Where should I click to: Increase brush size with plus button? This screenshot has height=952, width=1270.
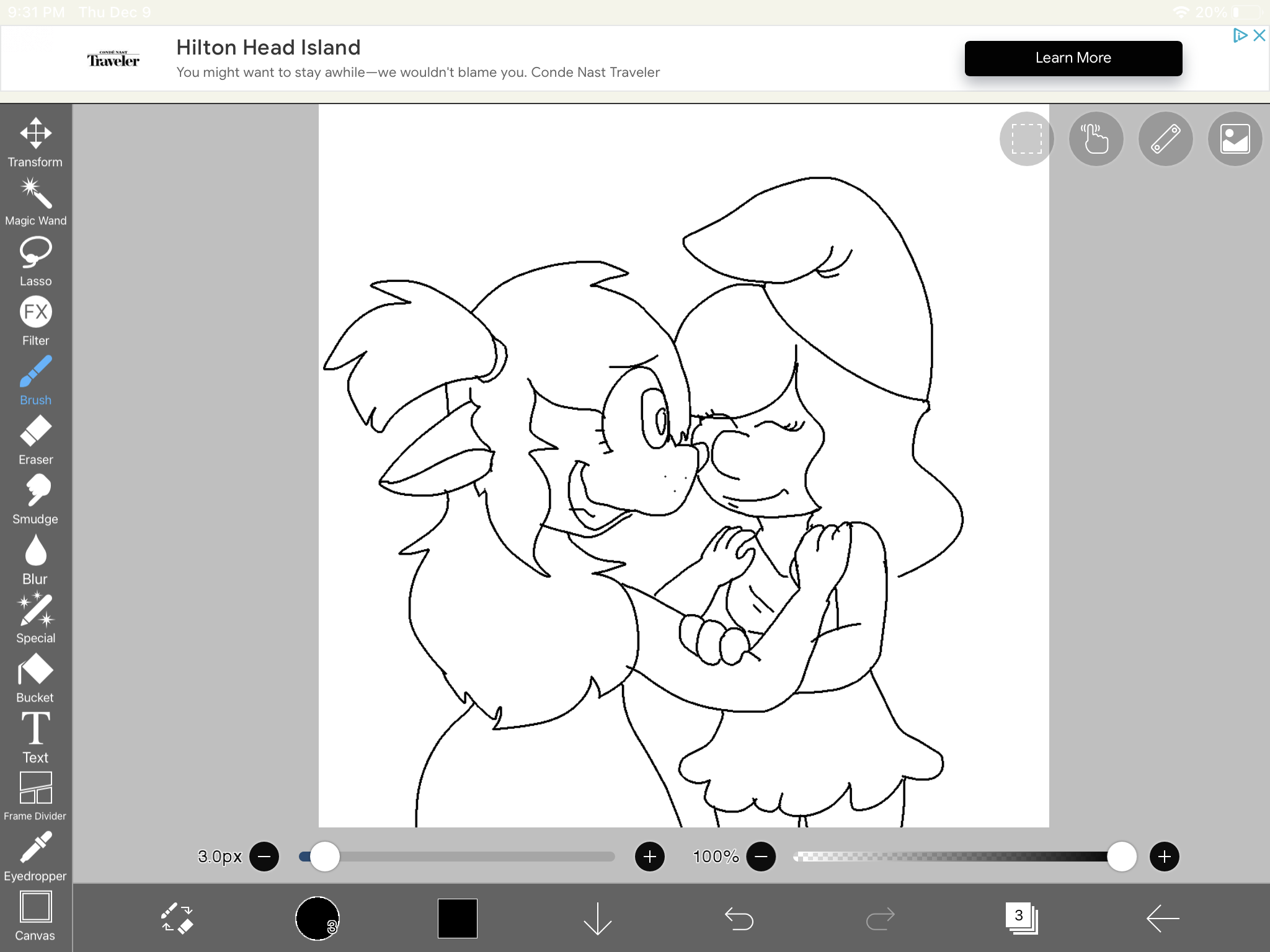[x=649, y=857]
